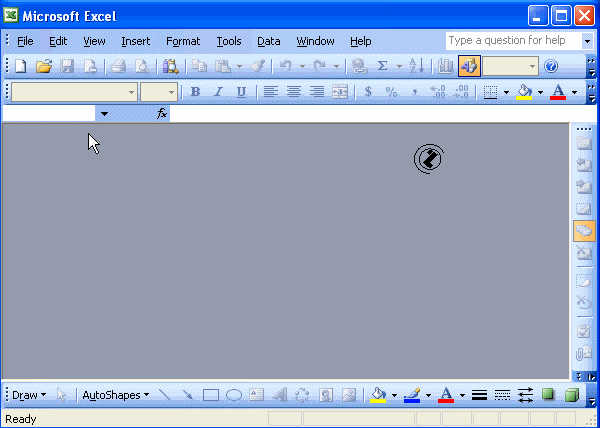Click the Paste clipboard icon

(x=223, y=67)
